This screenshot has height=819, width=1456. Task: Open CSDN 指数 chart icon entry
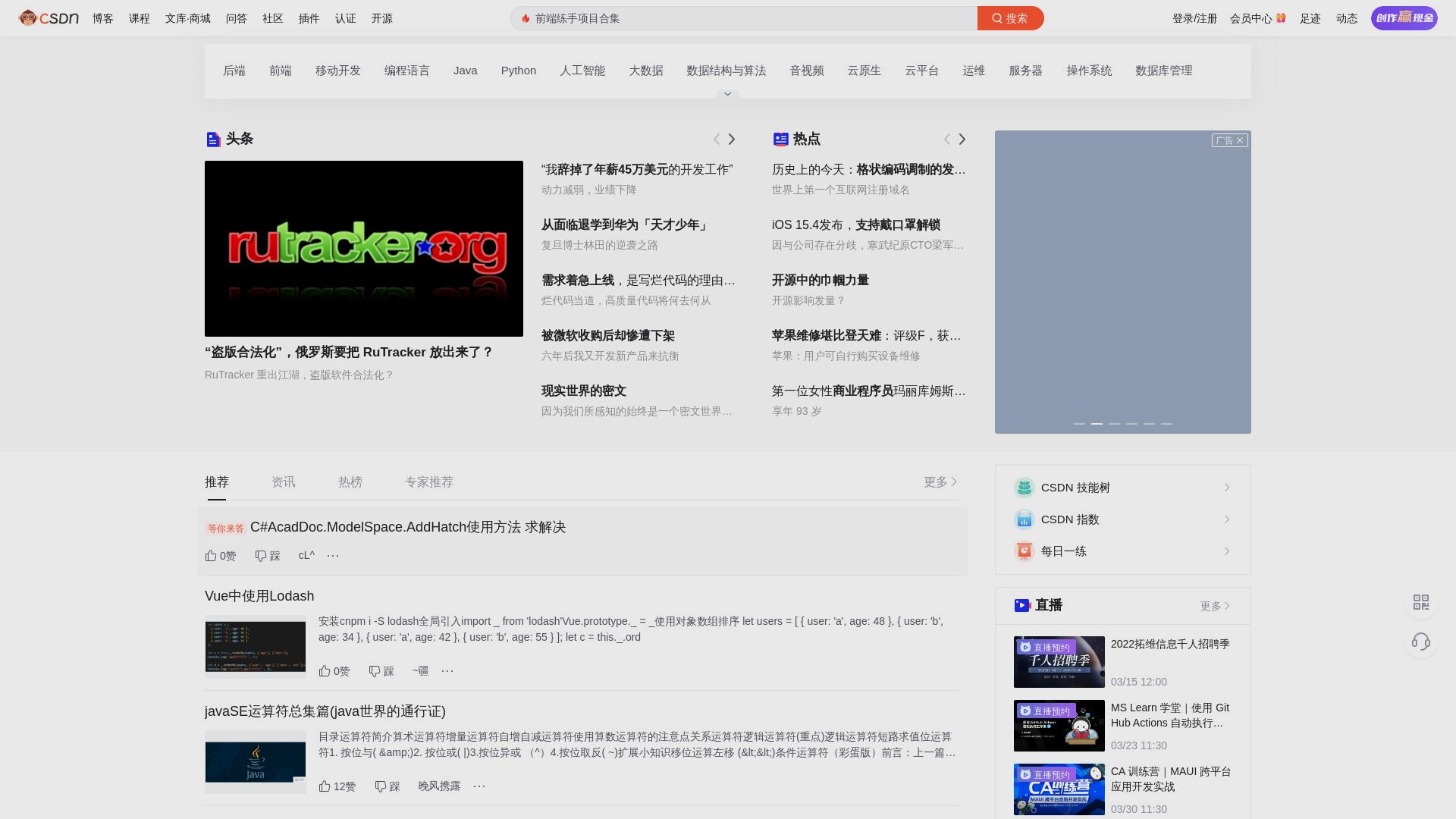1025,519
